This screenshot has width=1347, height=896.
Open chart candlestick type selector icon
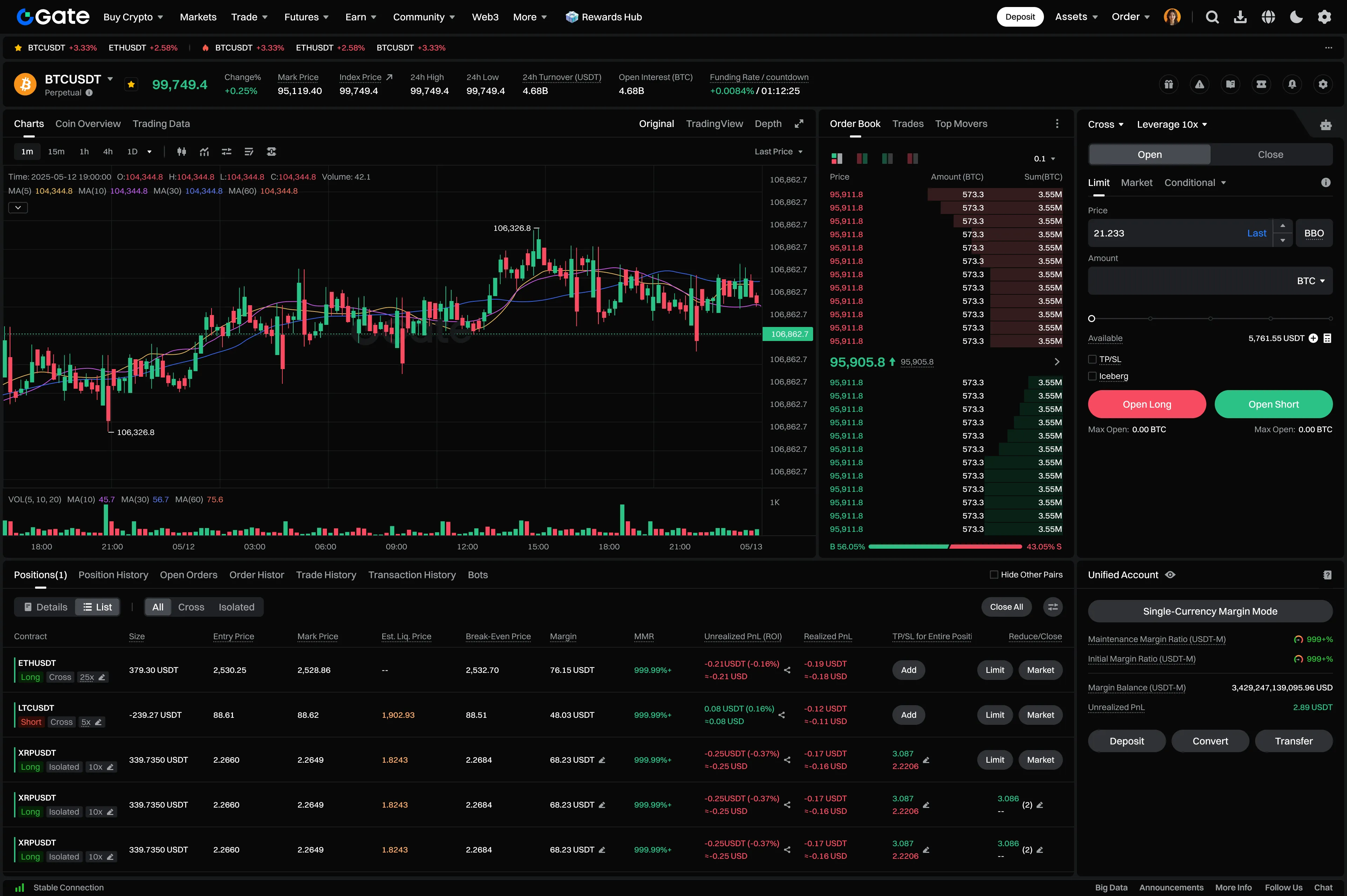182,152
